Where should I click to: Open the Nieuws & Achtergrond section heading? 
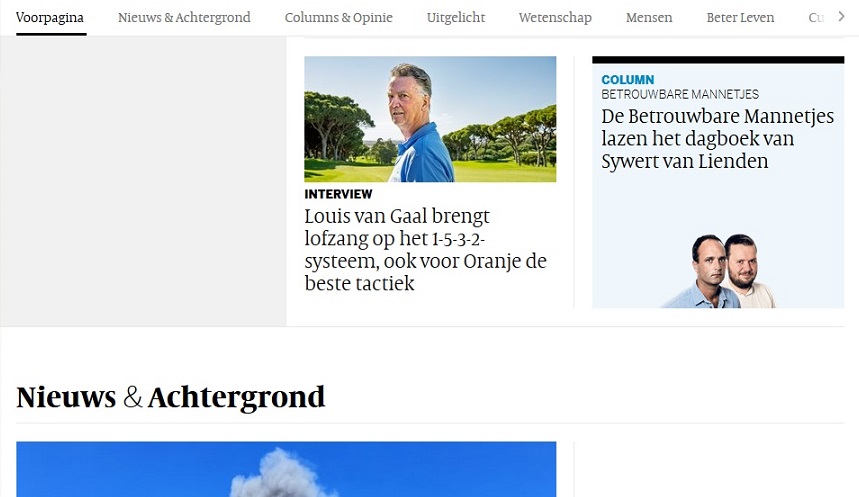(170, 397)
